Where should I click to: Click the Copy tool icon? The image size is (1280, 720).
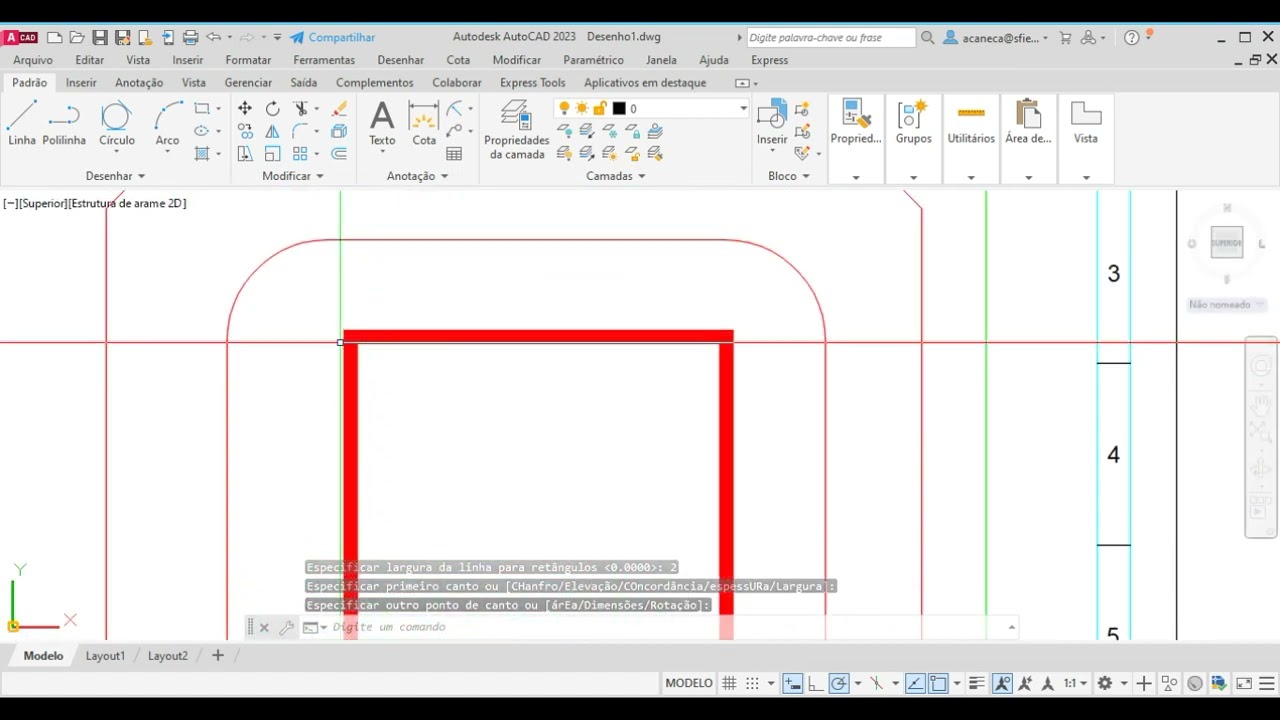click(245, 131)
